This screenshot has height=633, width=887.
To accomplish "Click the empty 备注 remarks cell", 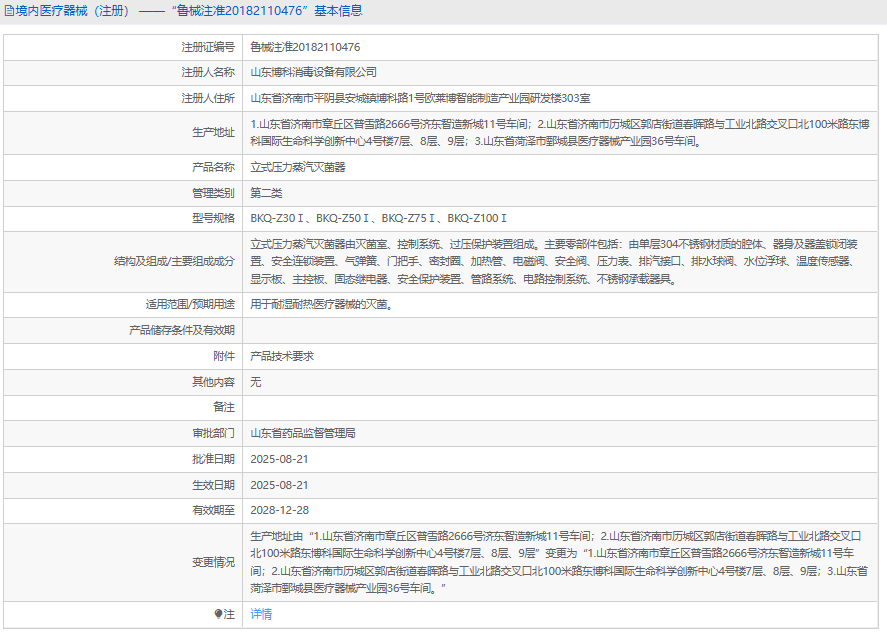I will pos(560,407).
